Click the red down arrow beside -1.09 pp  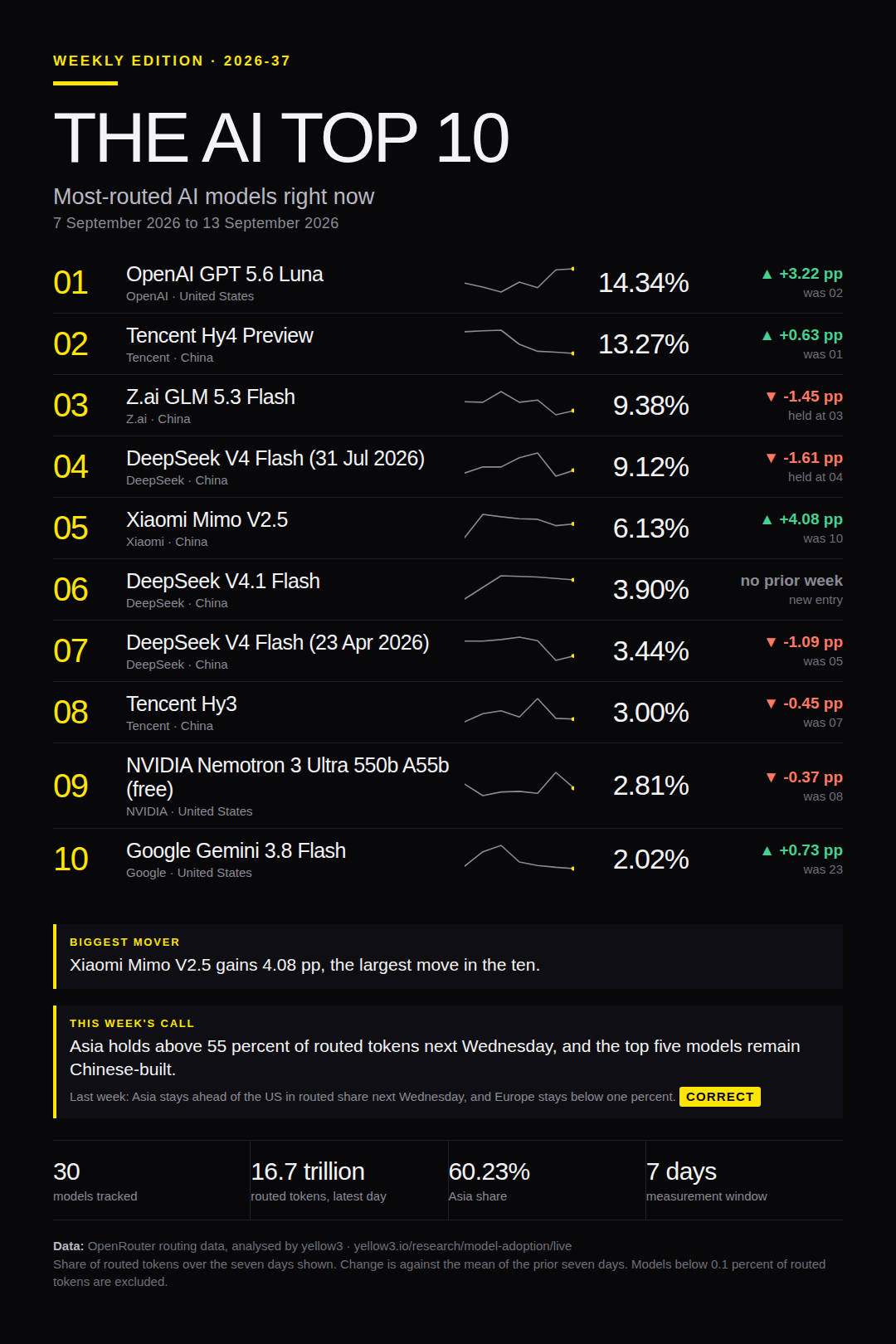tap(772, 642)
